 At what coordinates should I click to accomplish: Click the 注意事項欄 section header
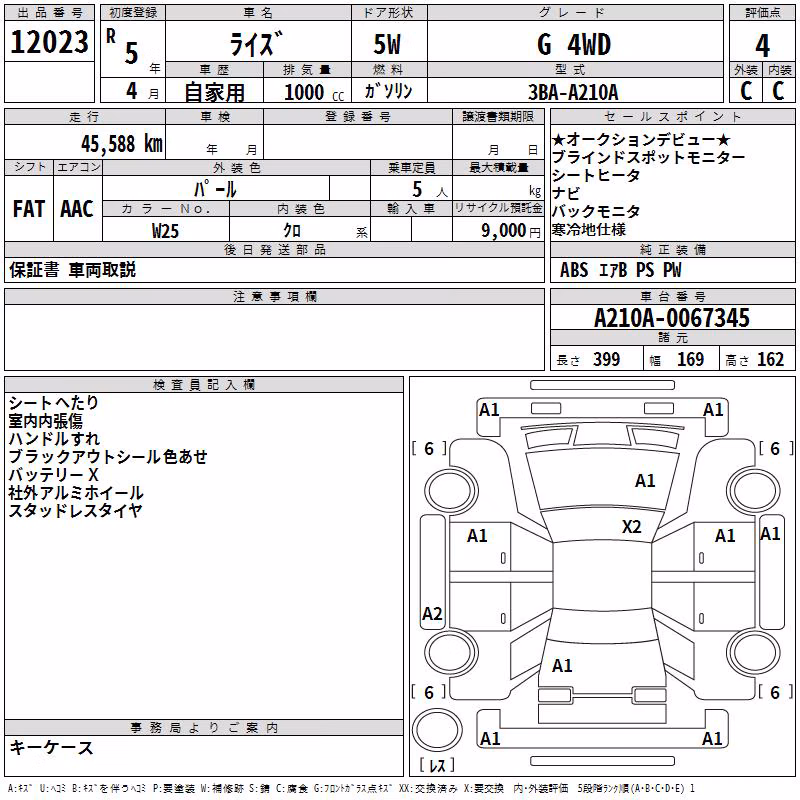275,296
